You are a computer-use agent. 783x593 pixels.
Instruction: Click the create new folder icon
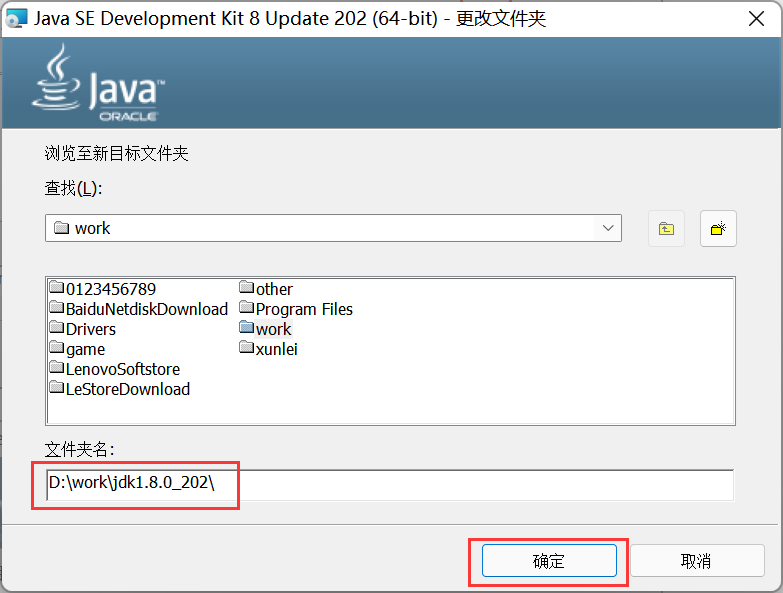(x=718, y=229)
